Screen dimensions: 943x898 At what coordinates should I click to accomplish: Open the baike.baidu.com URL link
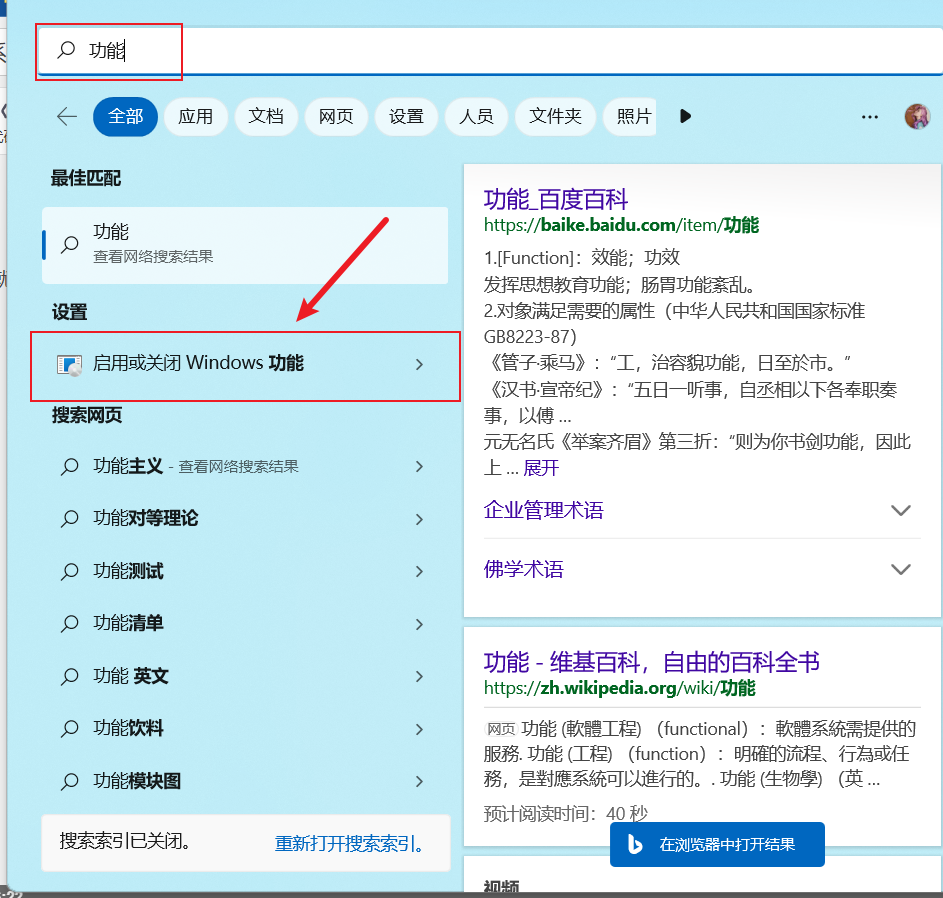[621, 225]
